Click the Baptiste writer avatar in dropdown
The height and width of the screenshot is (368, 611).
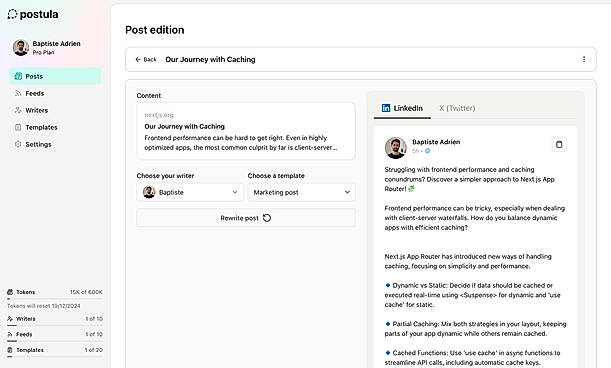(149, 192)
